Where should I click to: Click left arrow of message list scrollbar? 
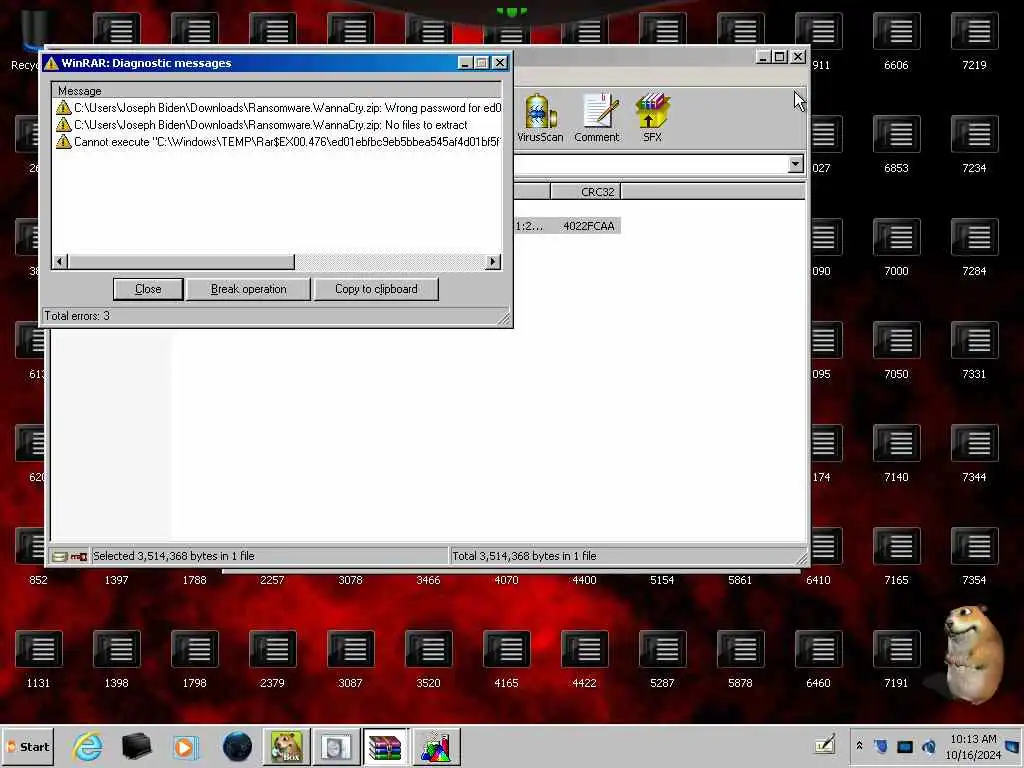59,262
